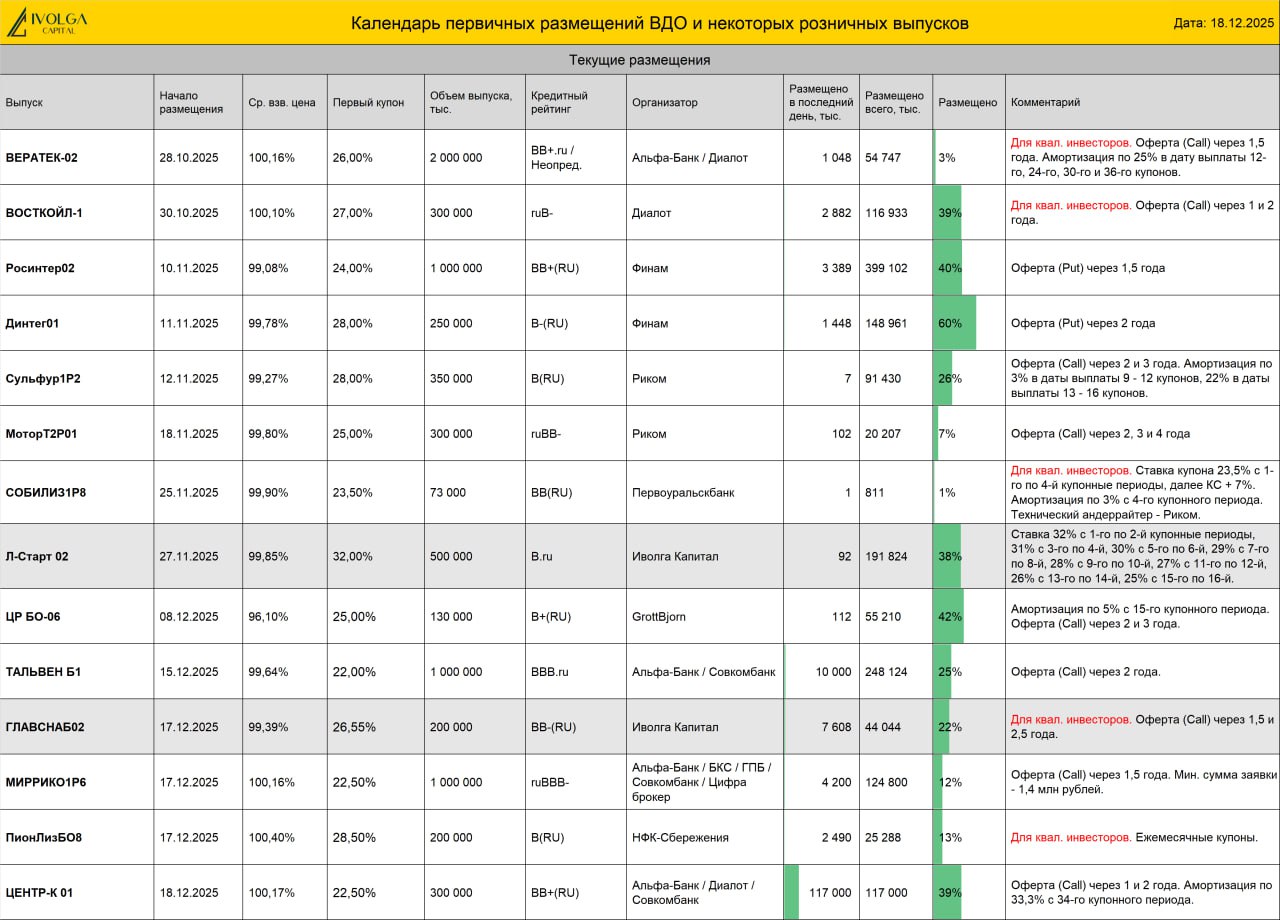Click the 40% placement bar for Росинтер02
The height and width of the screenshot is (920, 1280).
tap(948, 268)
